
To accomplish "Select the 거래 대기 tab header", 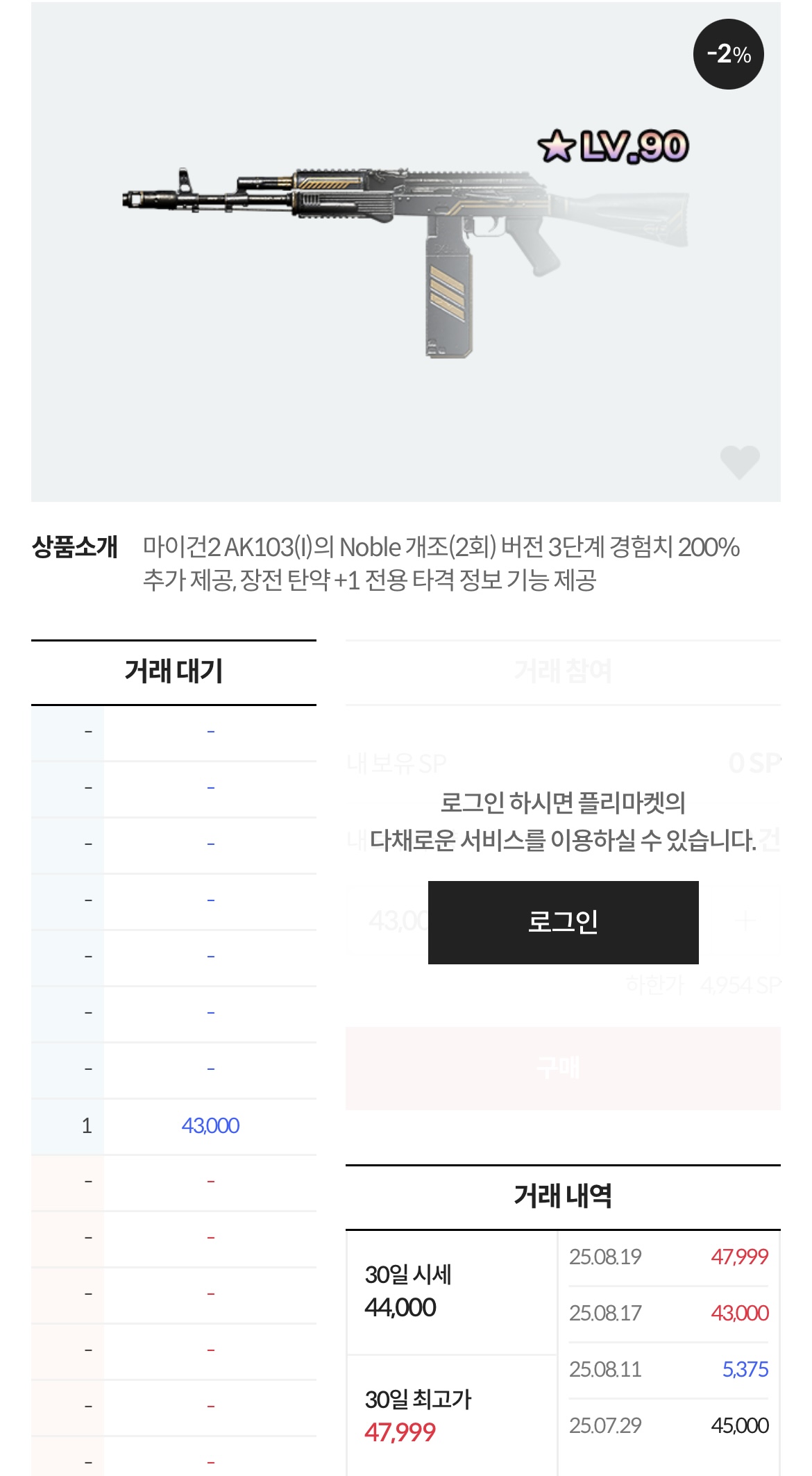I will coord(174,671).
